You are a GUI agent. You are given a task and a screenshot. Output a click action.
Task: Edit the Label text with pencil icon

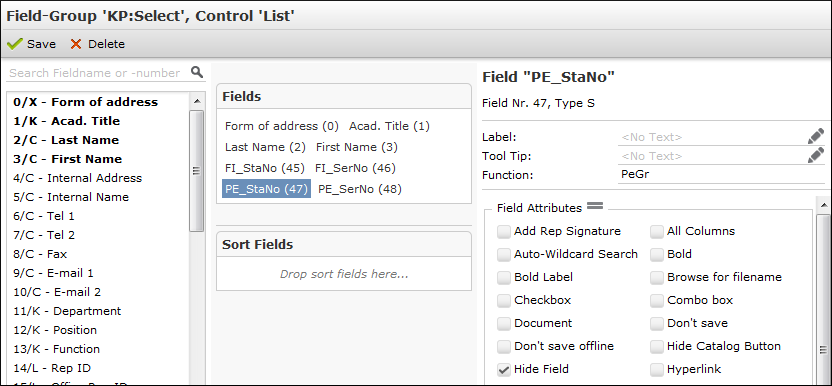(x=816, y=136)
